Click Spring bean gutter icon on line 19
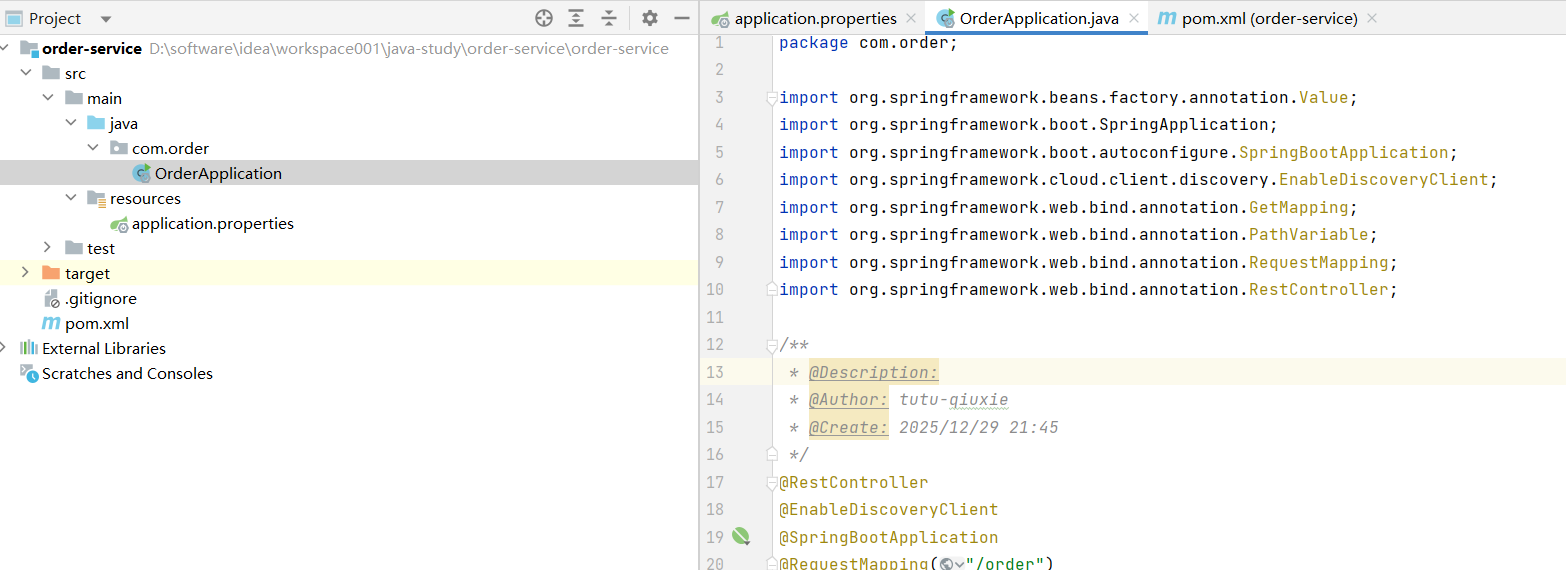This screenshot has width=1566, height=570. (740, 537)
